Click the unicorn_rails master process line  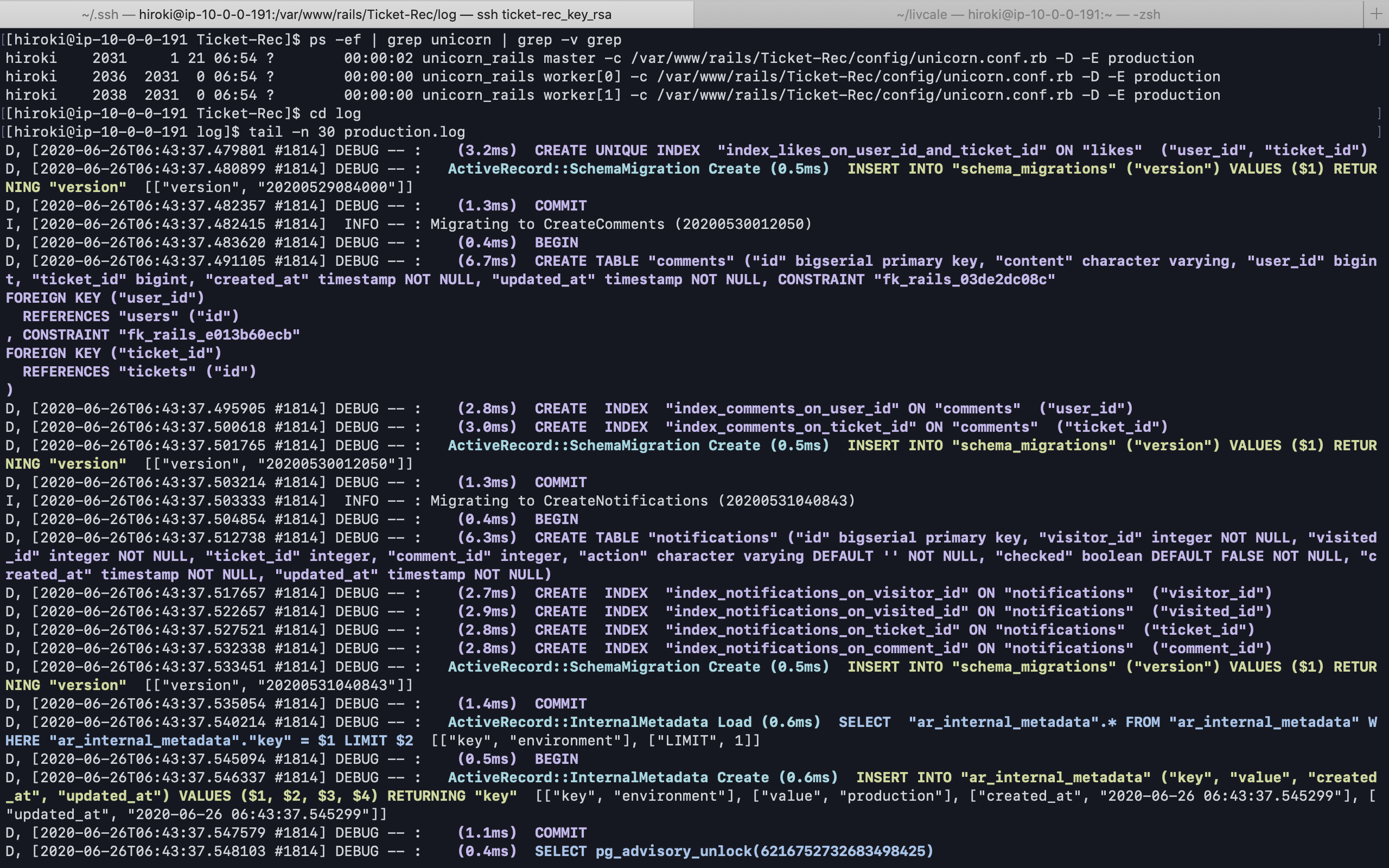(600, 58)
